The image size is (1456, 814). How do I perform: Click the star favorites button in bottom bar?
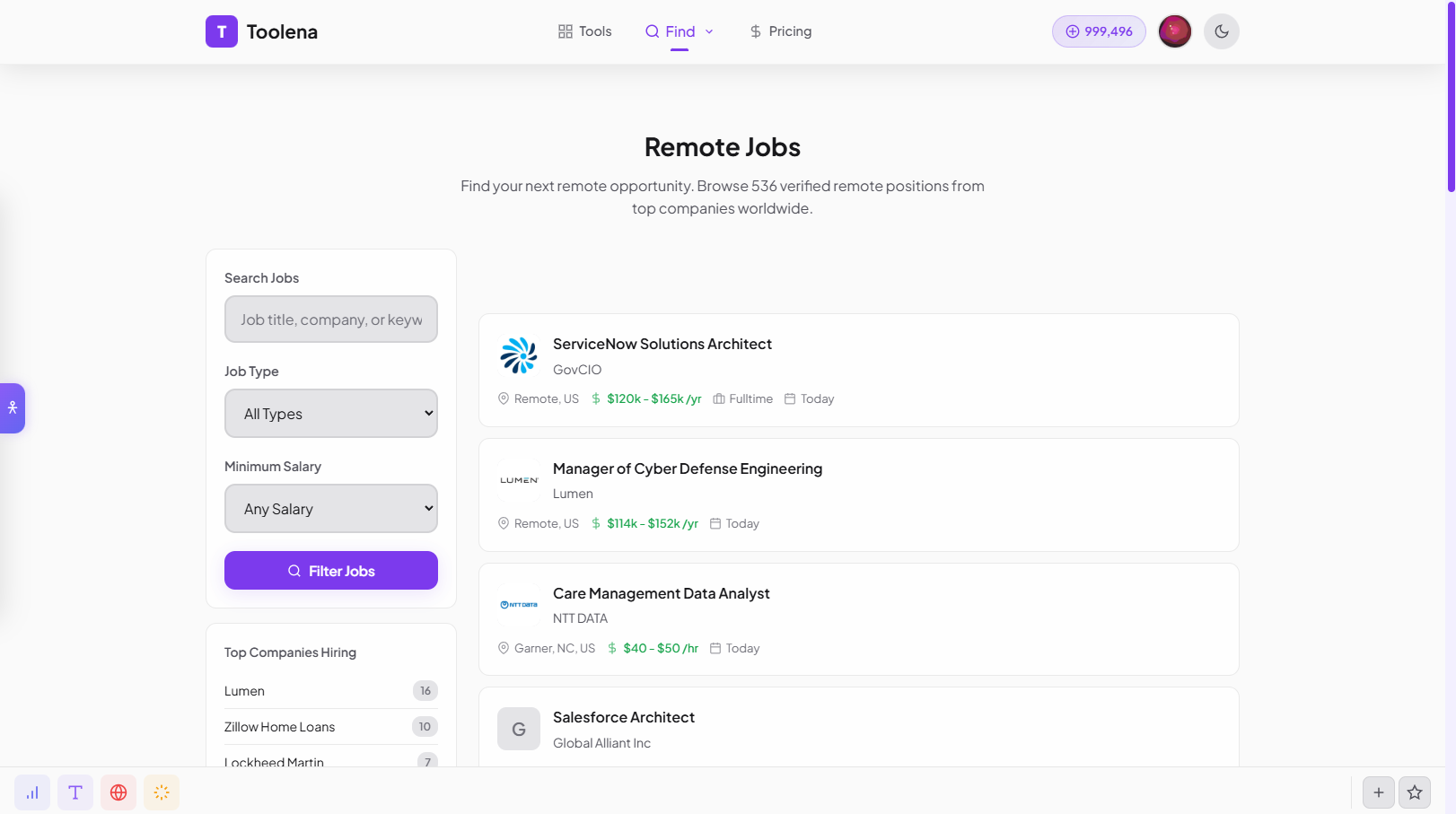(x=1415, y=792)
